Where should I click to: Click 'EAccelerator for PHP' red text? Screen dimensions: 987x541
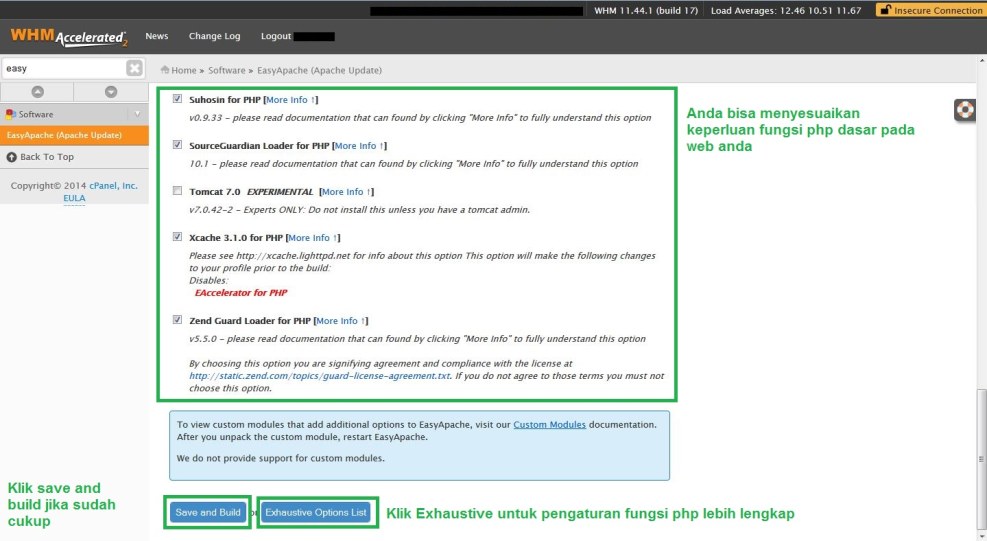pos(240,293)
